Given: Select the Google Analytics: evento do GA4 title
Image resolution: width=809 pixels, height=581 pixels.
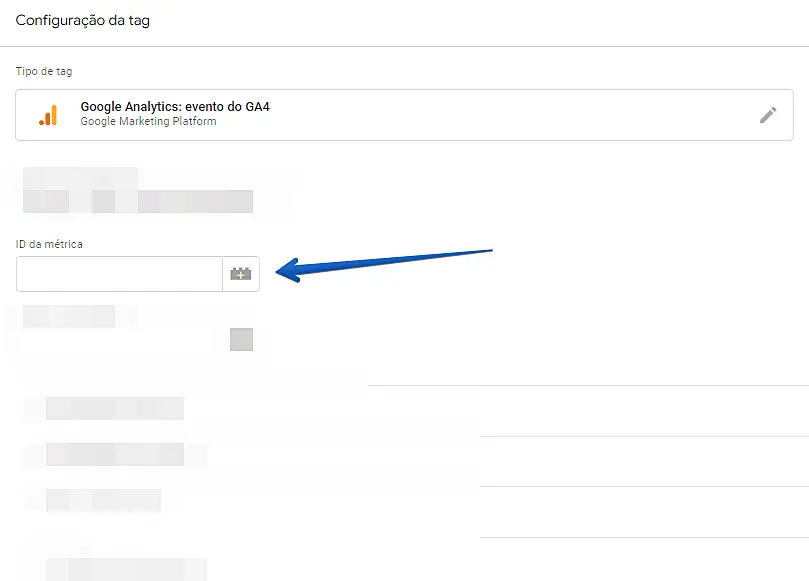Looking at the screenshot, I should pyautogui.click(x=175, y=107).
